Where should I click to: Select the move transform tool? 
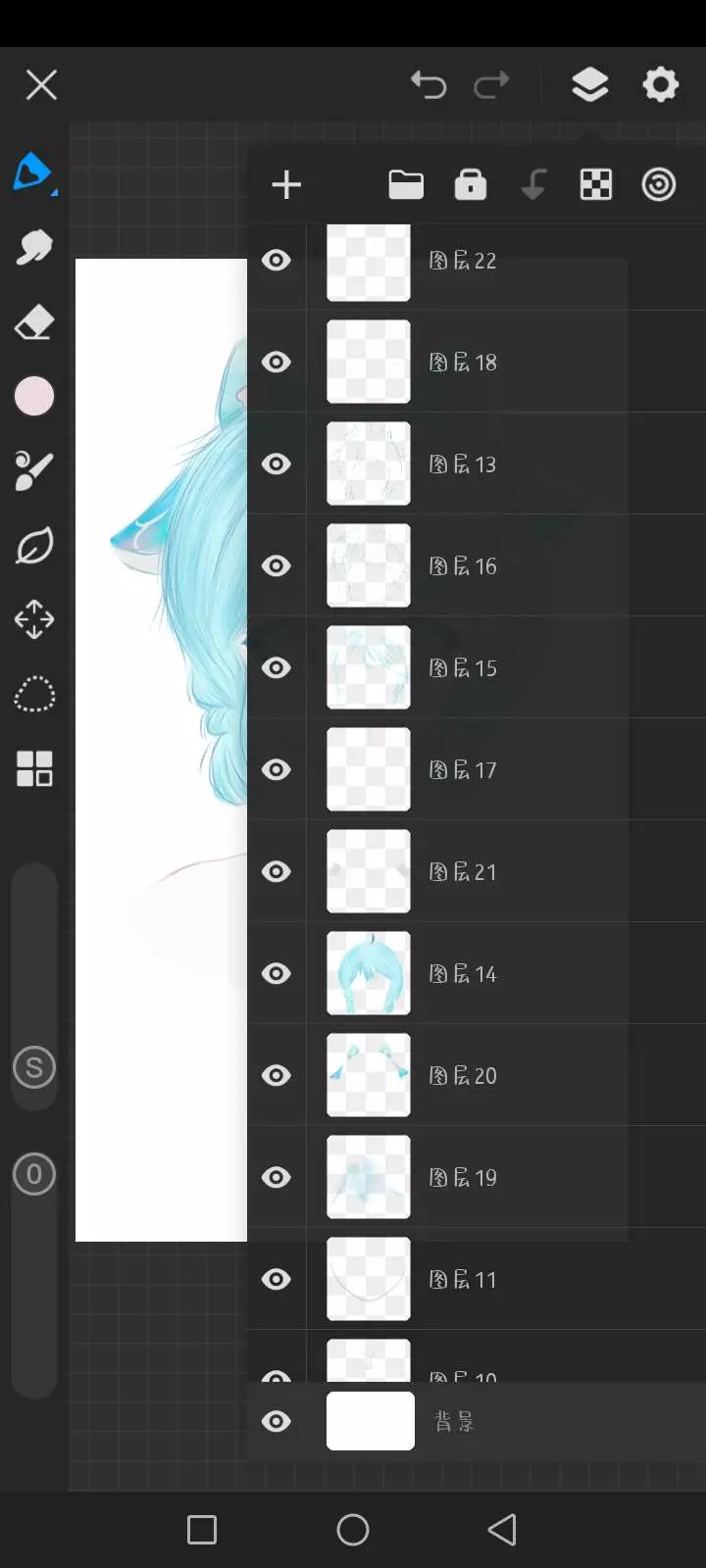(34, 619)
